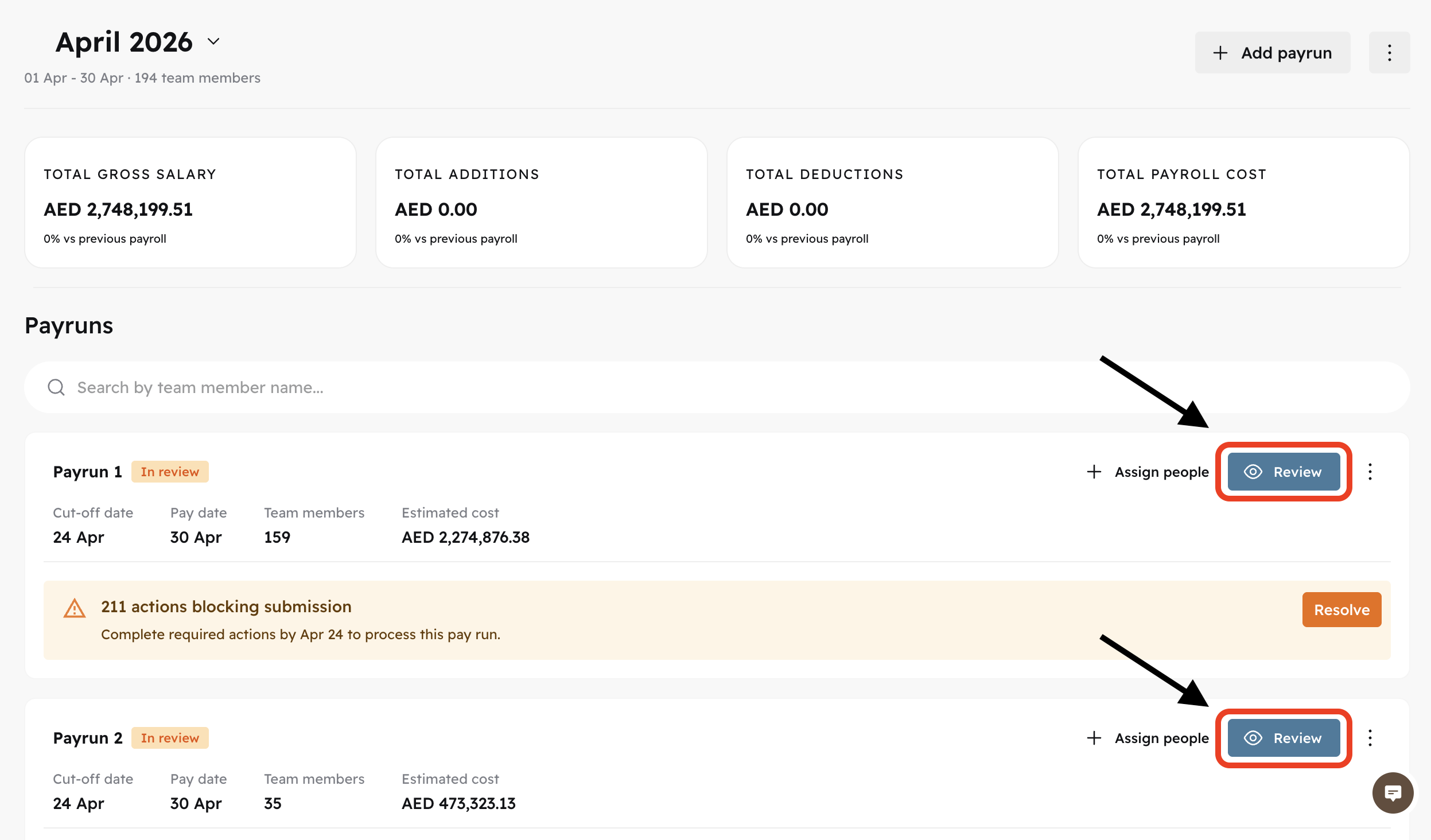The height and width of the screenshot is (840, 1431).
Task: Click the eye icon in Payrun 2 Review
Action: [x=1253, y=738]
